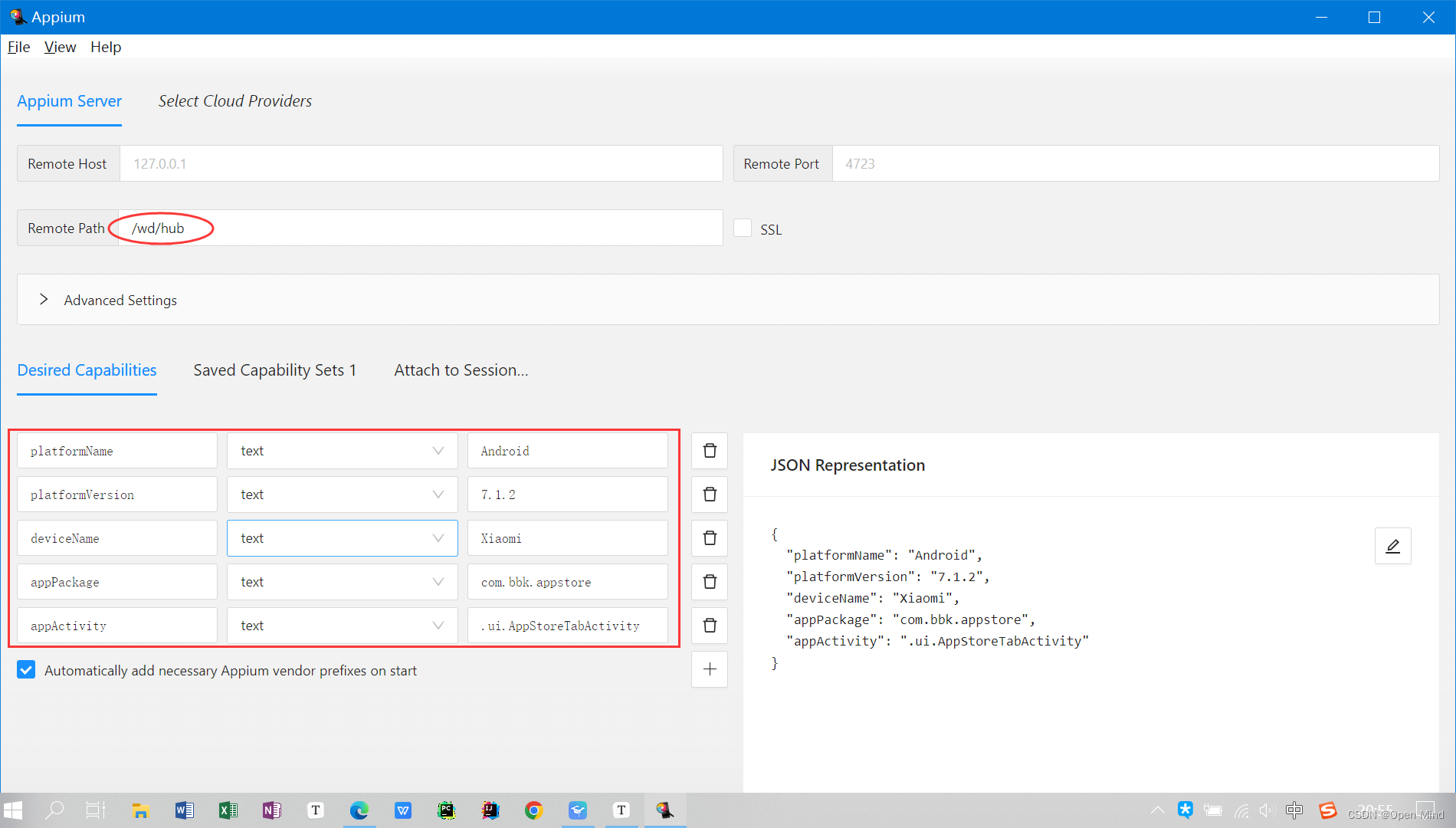Open WPS Writer from taskbar
This screenshot has width=1456, height=828.
tap(403, 810)
